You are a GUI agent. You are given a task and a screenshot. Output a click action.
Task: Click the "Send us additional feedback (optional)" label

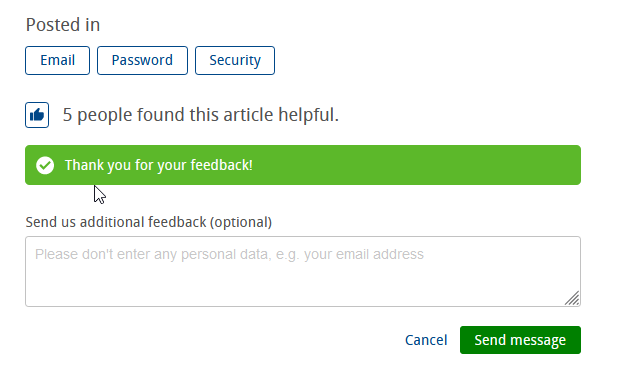149,222
